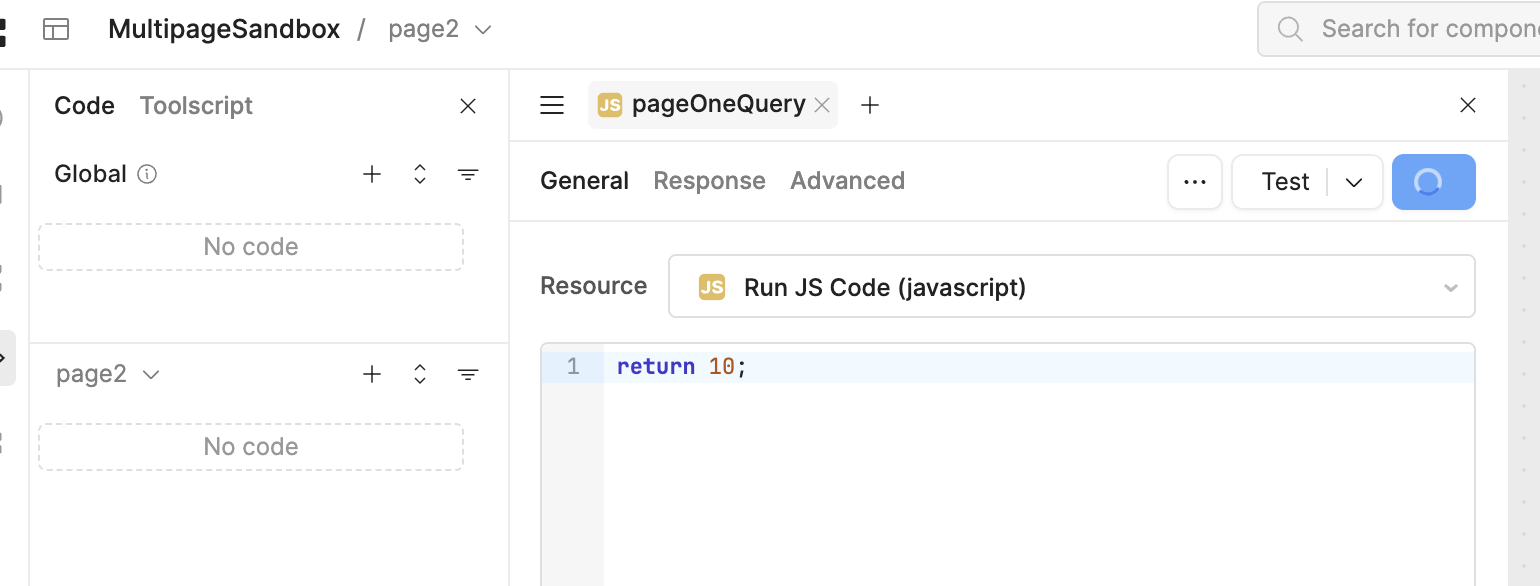
Task: Open the page2 section filter icon
Action: 467,374
